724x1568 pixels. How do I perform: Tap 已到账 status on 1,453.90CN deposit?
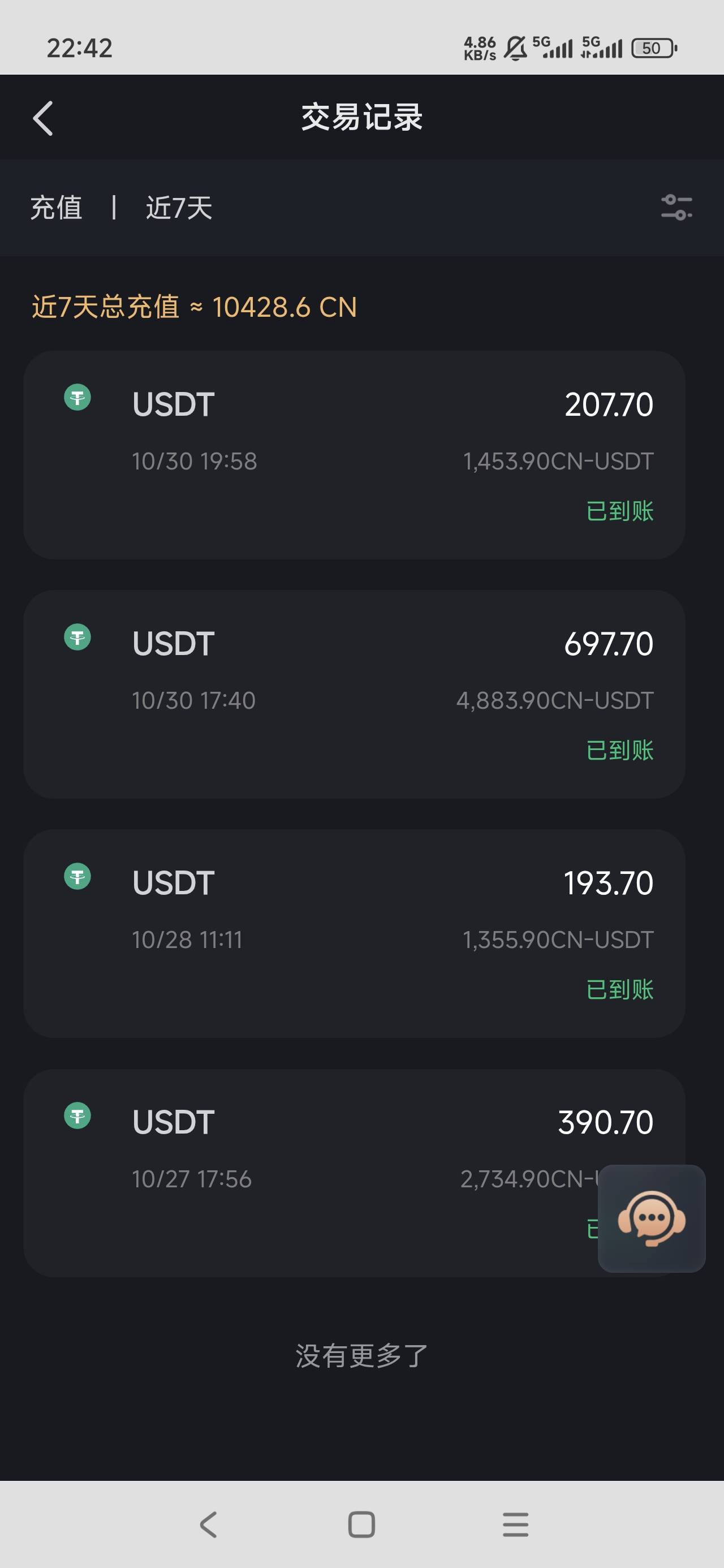(x=619, y=511)
